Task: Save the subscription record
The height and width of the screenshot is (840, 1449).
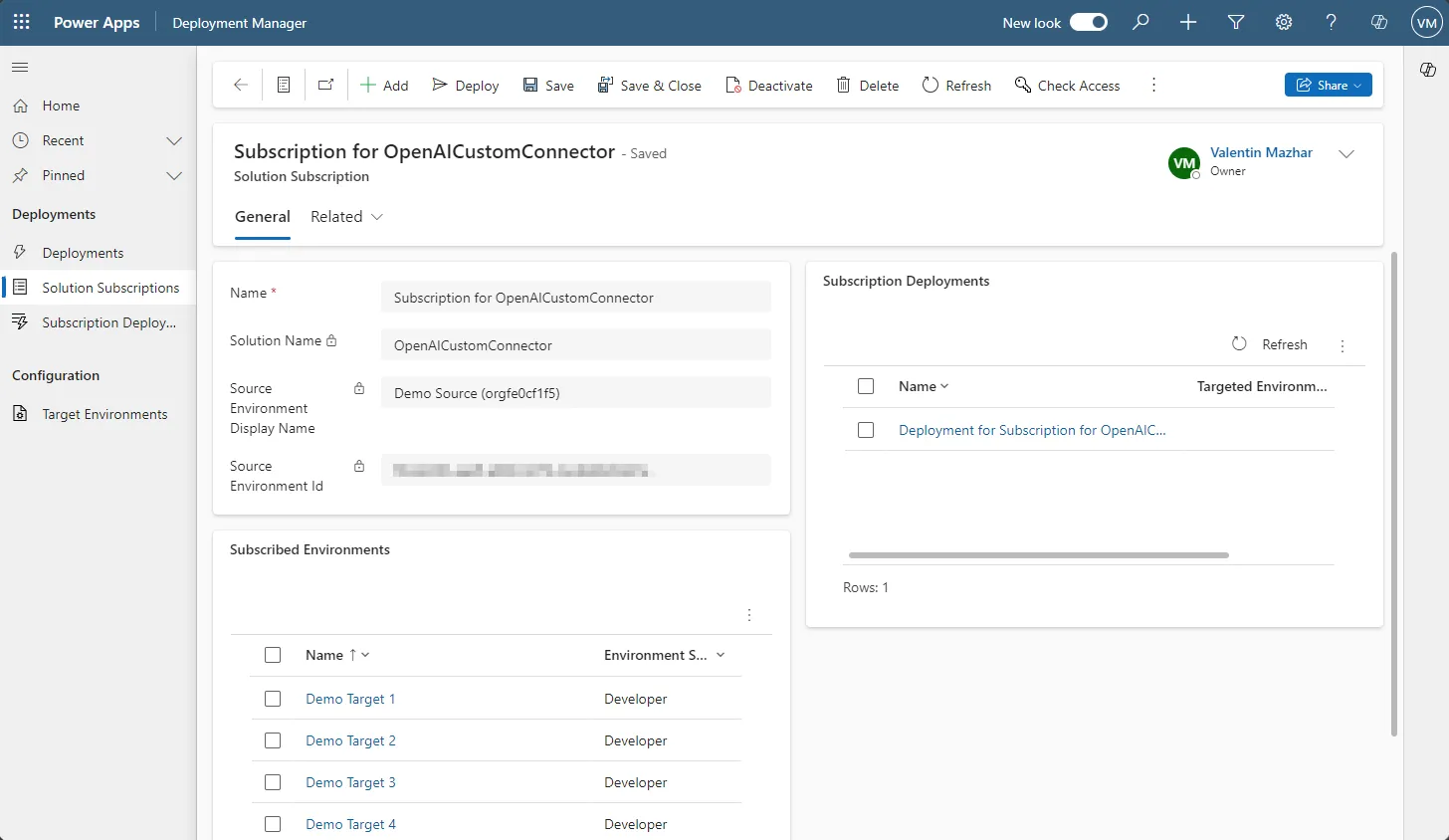Action: click(x=548, y=86)
